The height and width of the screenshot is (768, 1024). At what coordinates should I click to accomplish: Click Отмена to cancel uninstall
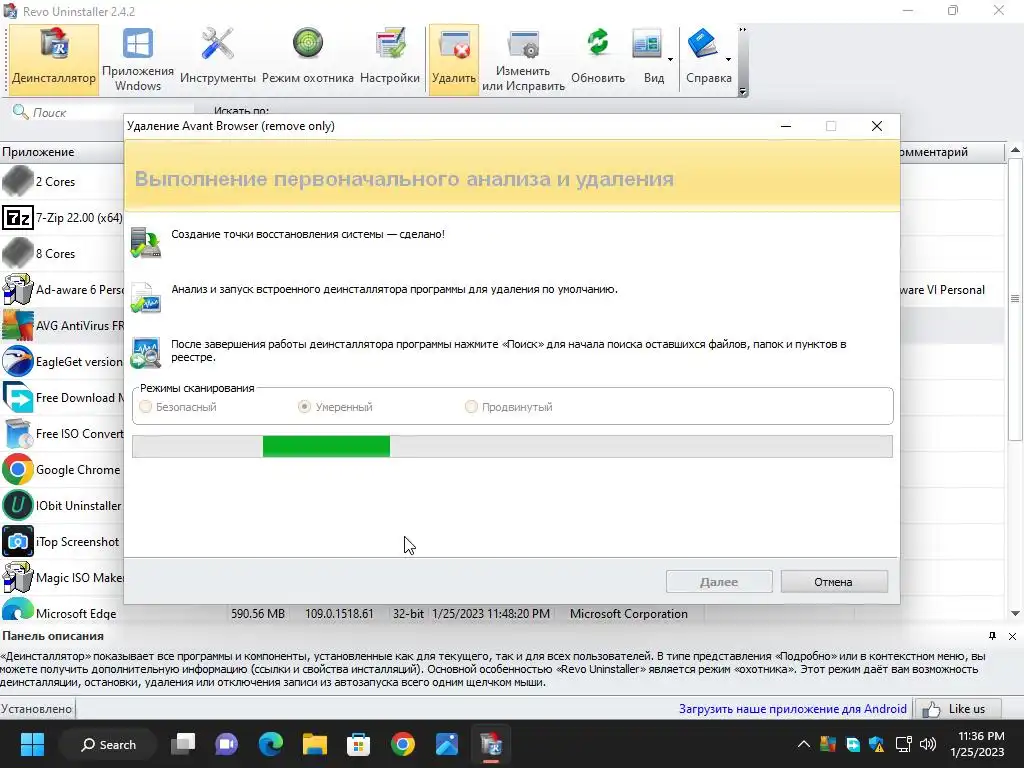pos(834,581)
